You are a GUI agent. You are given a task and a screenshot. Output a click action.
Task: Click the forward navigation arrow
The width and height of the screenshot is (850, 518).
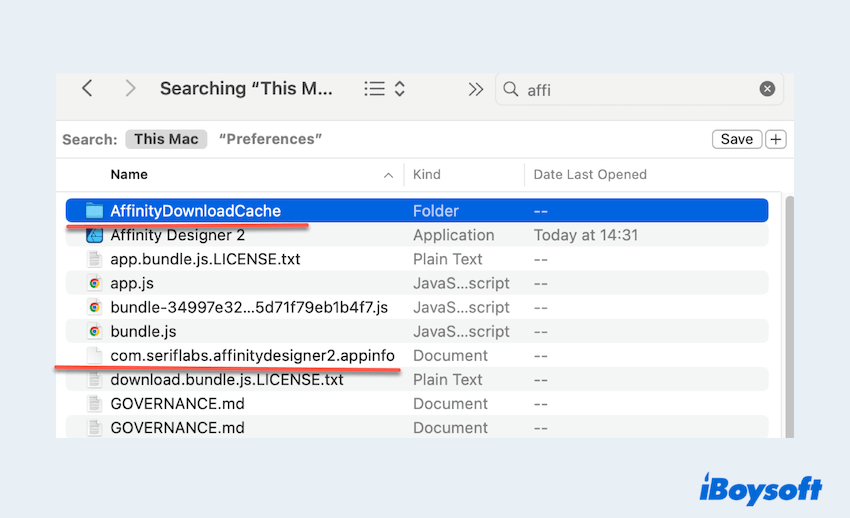[130, 89]
